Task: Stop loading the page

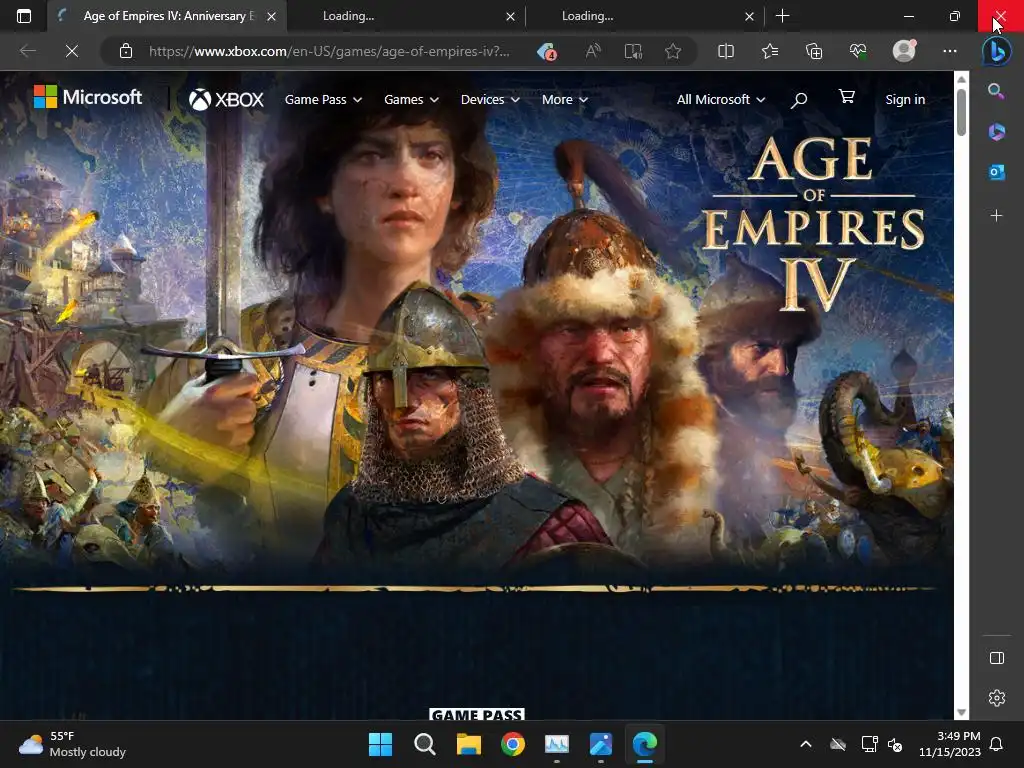Action: 72,51
